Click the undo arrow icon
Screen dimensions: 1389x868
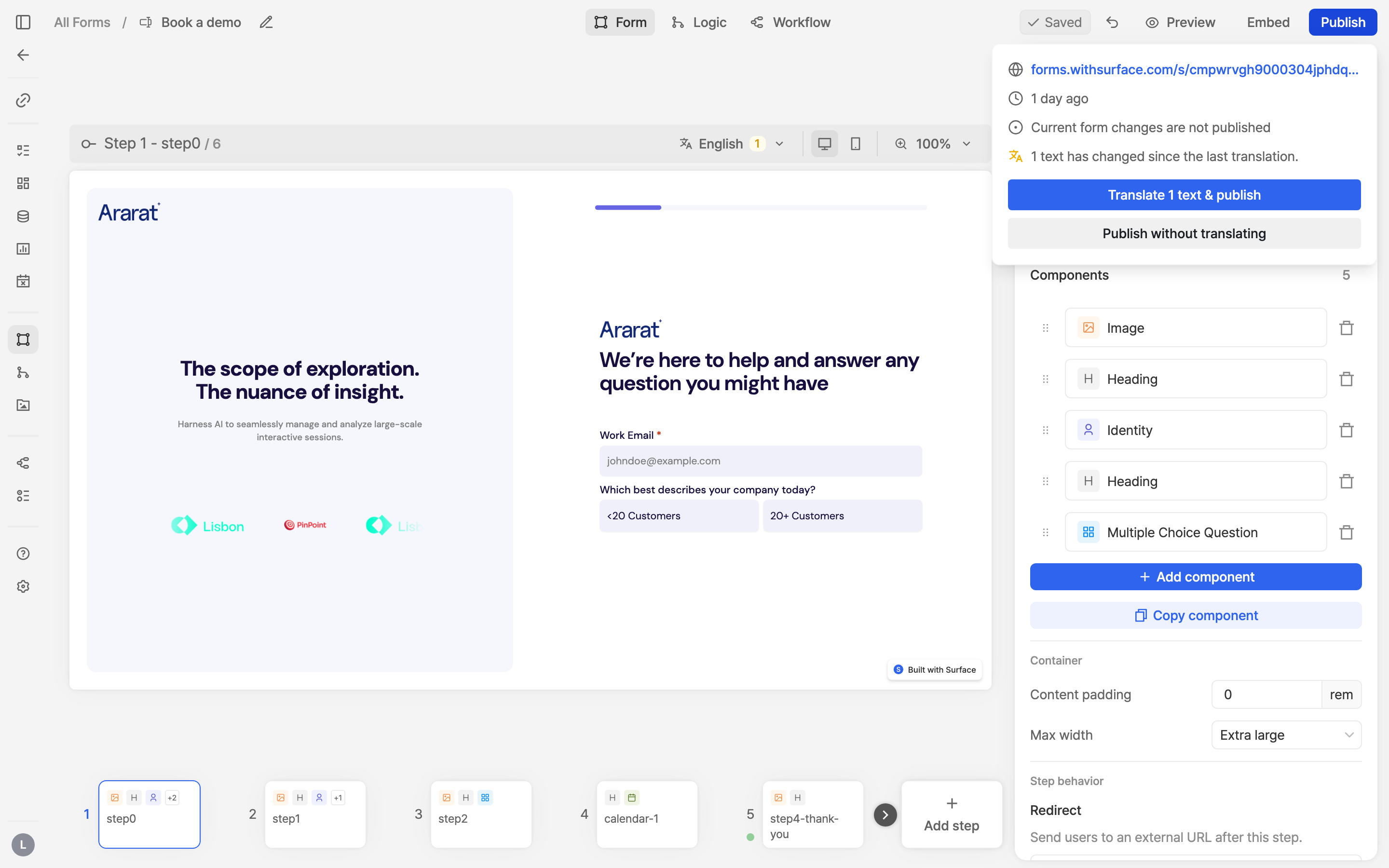(x=1112, y=22)
